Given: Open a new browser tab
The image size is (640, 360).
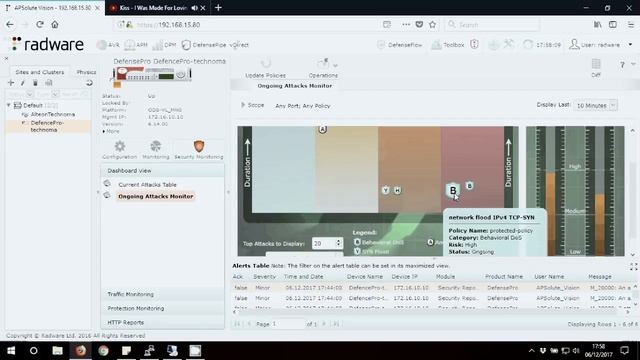Looking at the screenshot, I should click(218, 7).
